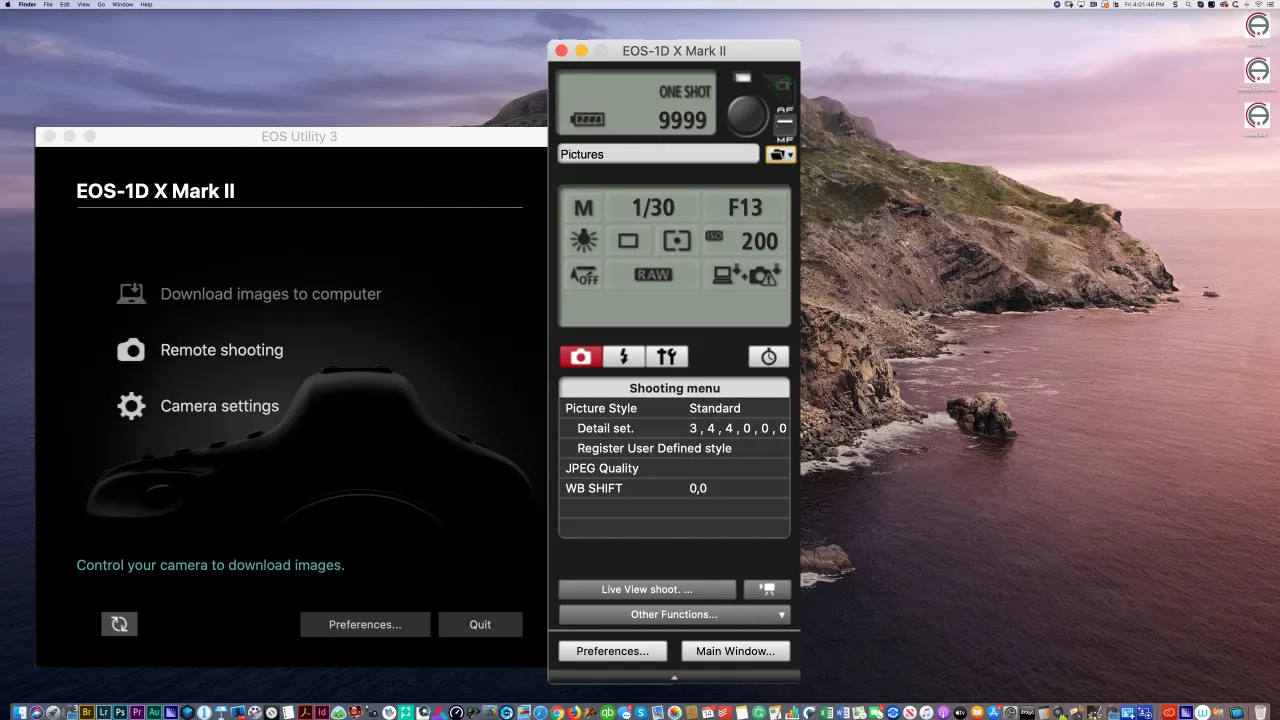Launch Photoshop from the Dock
Image resolution: width=1280 pixels, height=720 pixels.
click(121, 713)
